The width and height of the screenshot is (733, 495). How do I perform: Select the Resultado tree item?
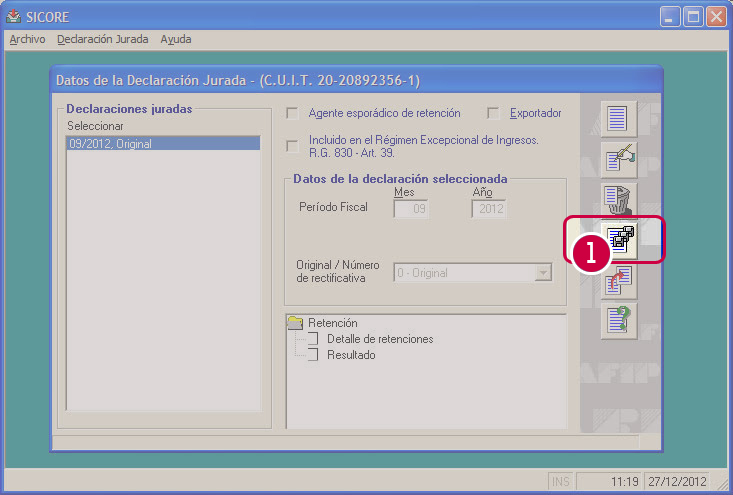[351, 355]
